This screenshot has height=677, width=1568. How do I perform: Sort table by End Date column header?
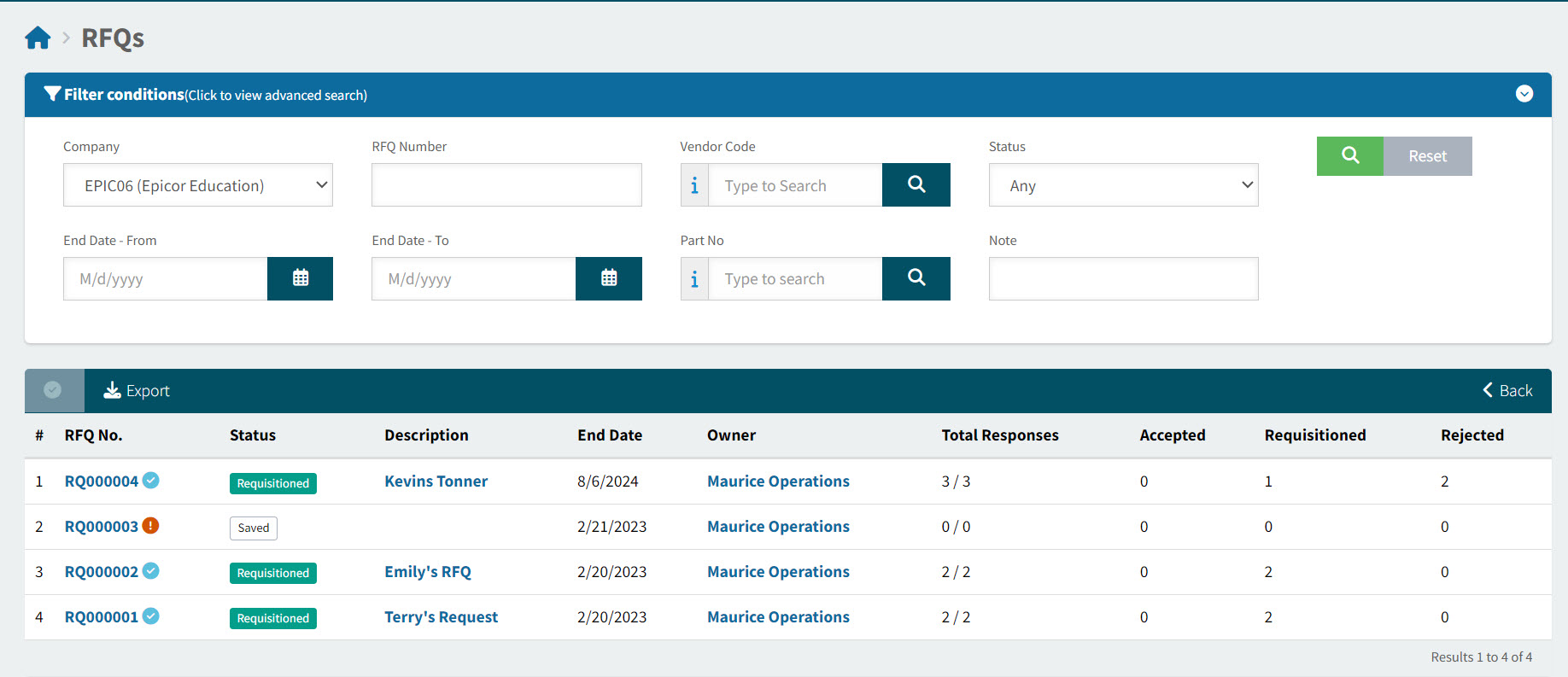point(609,435)
